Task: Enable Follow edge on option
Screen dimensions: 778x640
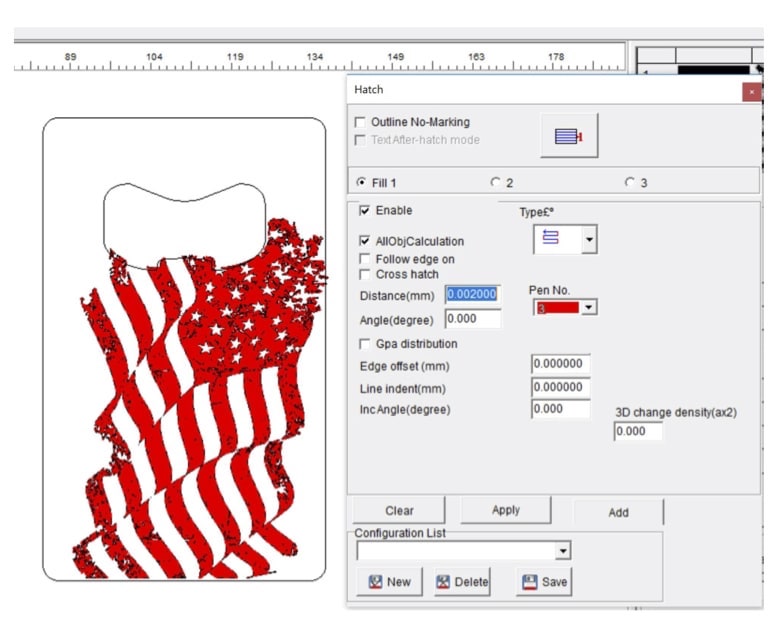Action: tap(365, 259)
